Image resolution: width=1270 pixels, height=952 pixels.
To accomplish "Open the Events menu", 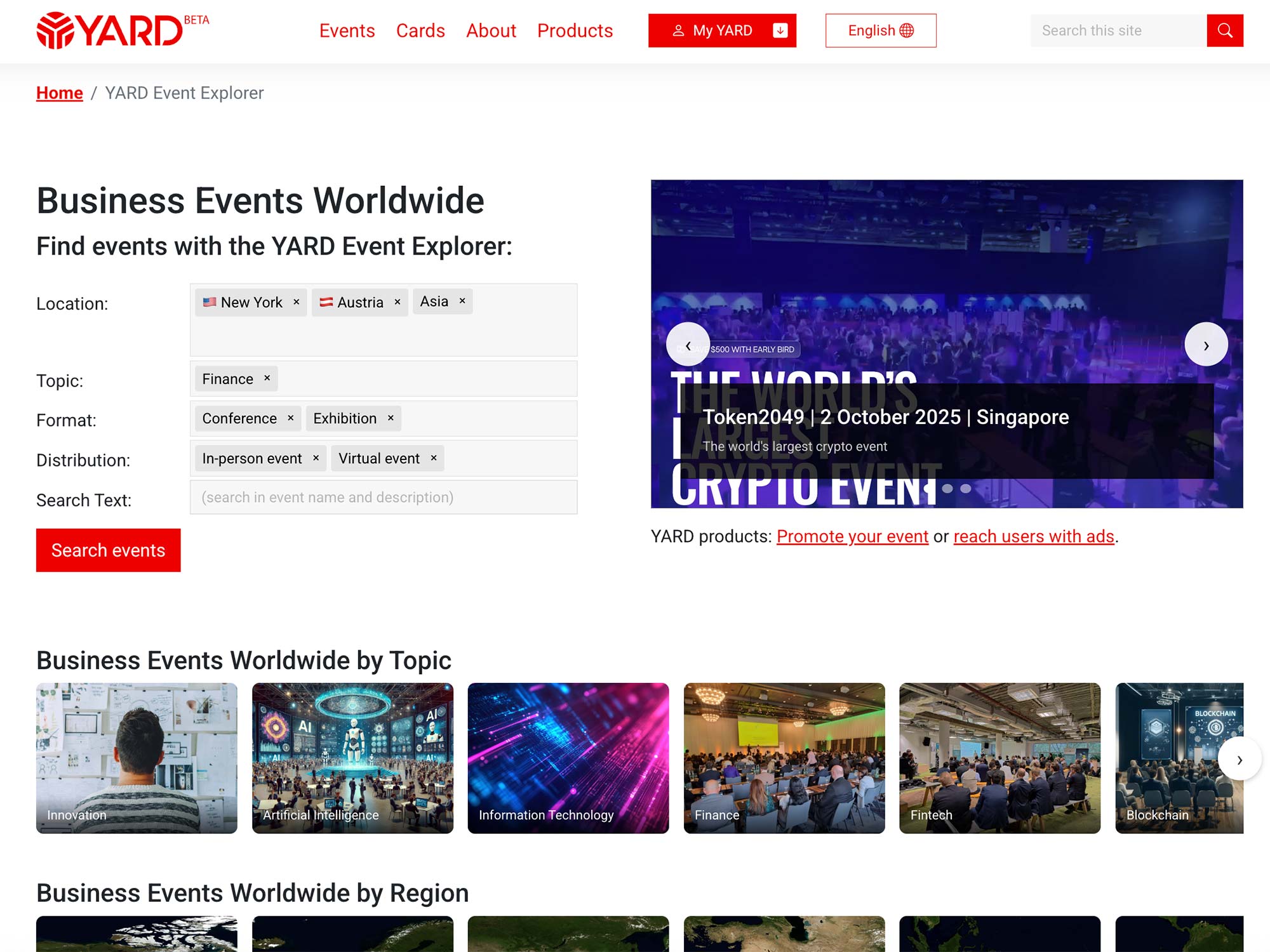I will pyautogui.click(x=347, y=30).
